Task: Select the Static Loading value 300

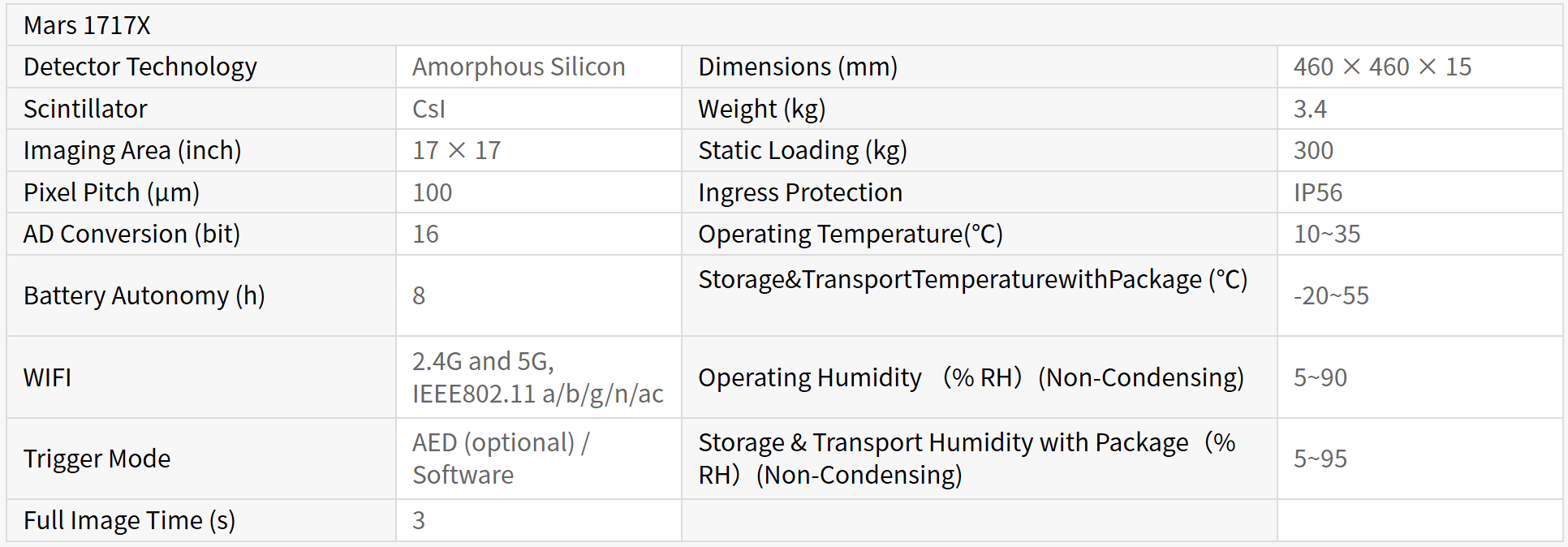Action: point(1313,151)
